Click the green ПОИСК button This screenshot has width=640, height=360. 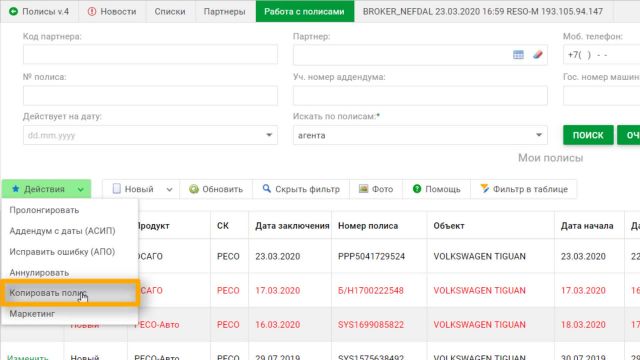tap(588, 135)
